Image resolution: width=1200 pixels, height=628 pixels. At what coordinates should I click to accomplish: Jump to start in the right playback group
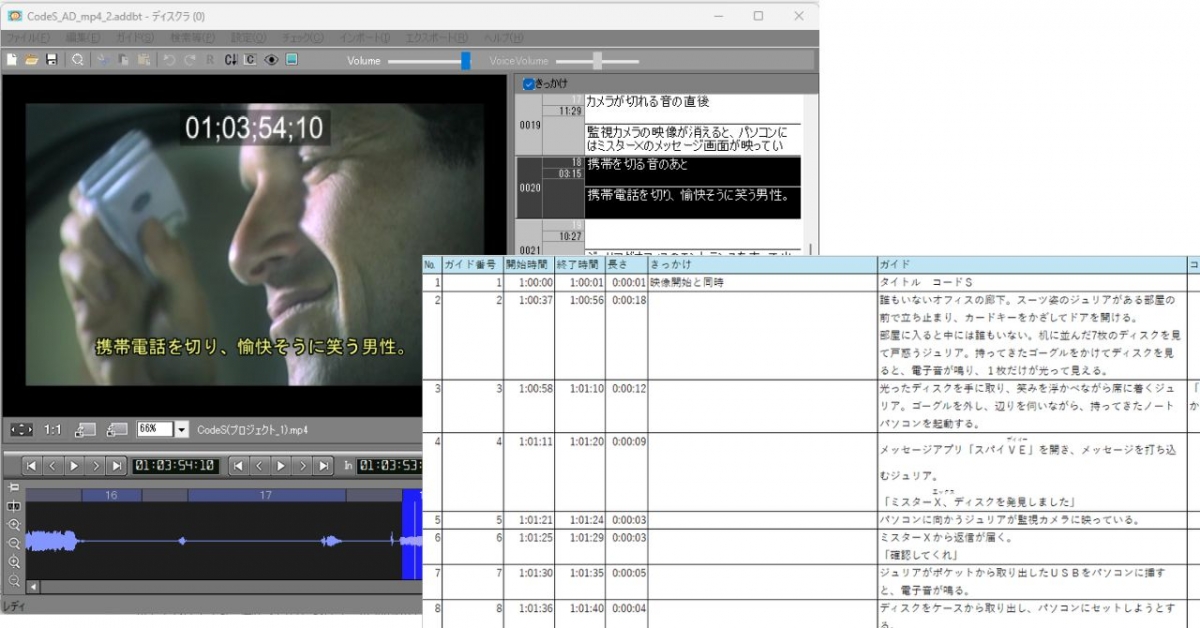238,465
